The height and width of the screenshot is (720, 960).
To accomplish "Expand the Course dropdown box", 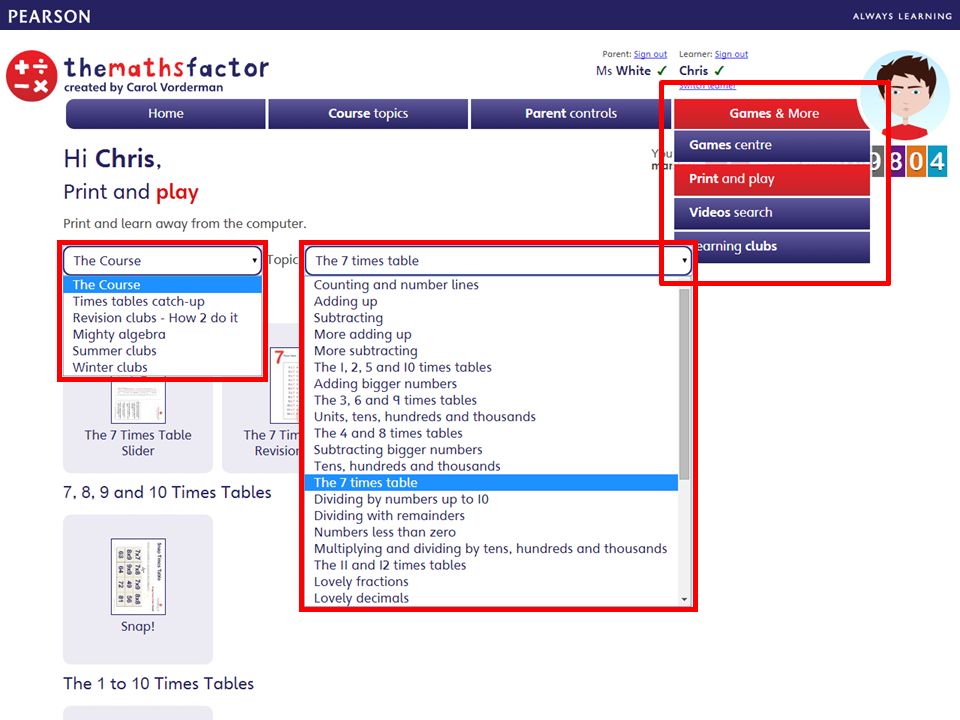I will (x=162, y=261).
